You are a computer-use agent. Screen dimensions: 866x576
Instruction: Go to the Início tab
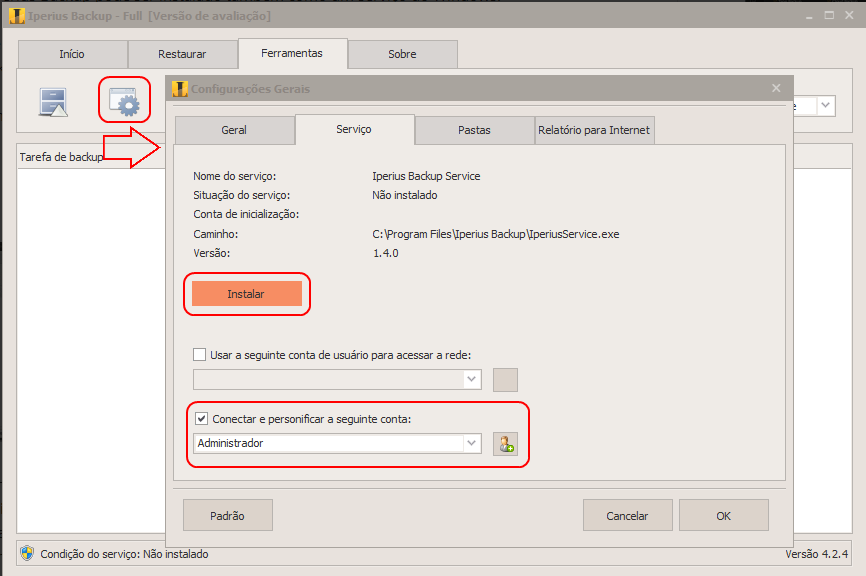[x=72, y=54]
